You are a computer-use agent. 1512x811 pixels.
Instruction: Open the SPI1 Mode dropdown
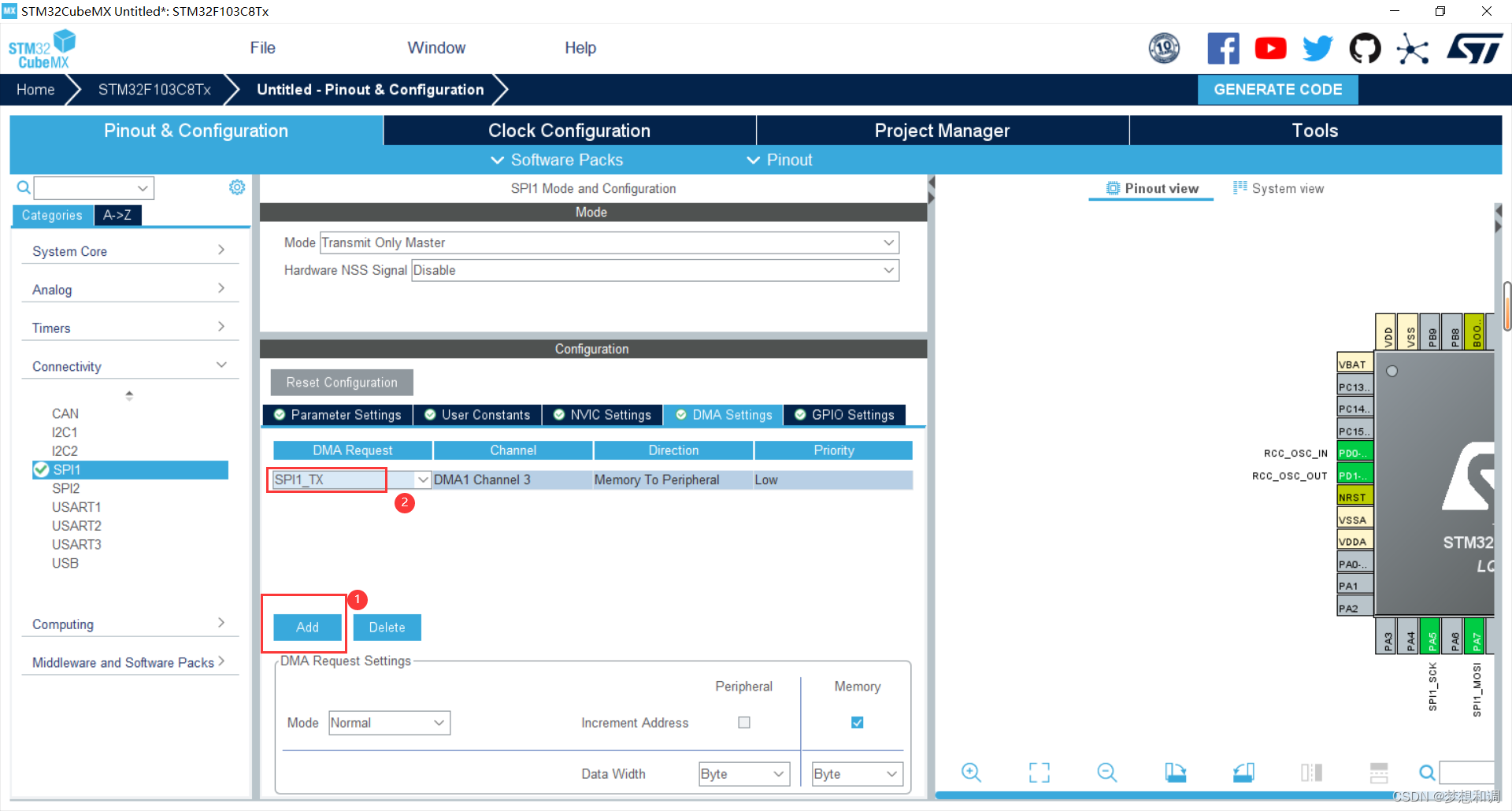coord(609,243)
